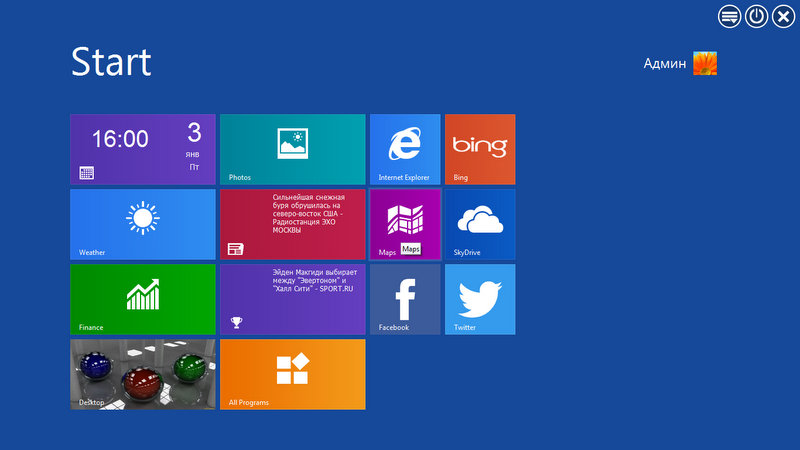Launch Internet Explorer tile

point(405,149)
